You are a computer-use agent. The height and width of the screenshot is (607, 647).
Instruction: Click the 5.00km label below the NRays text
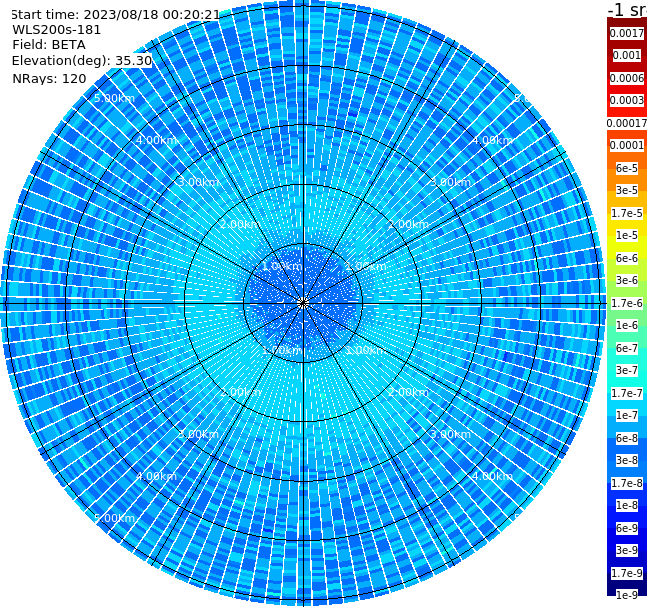pos(114,98)
